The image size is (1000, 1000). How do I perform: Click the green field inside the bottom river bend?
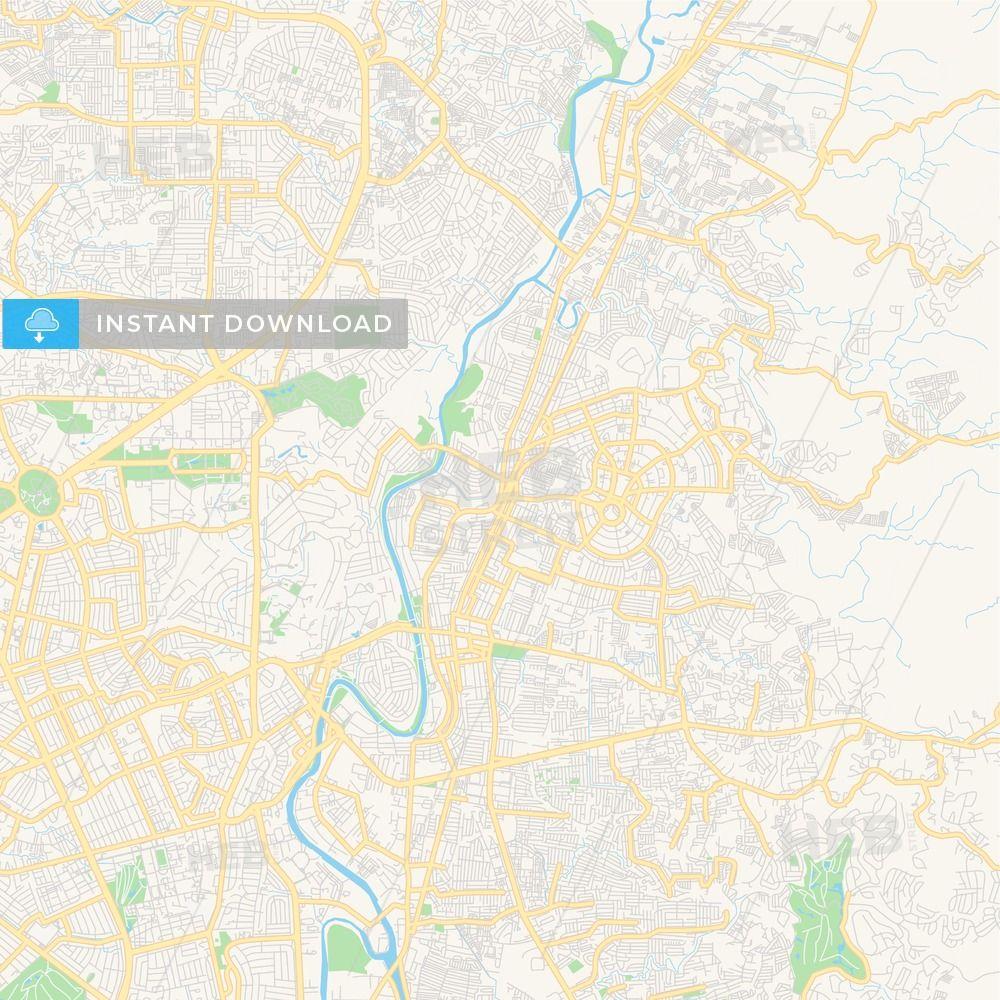pos(347,949)
